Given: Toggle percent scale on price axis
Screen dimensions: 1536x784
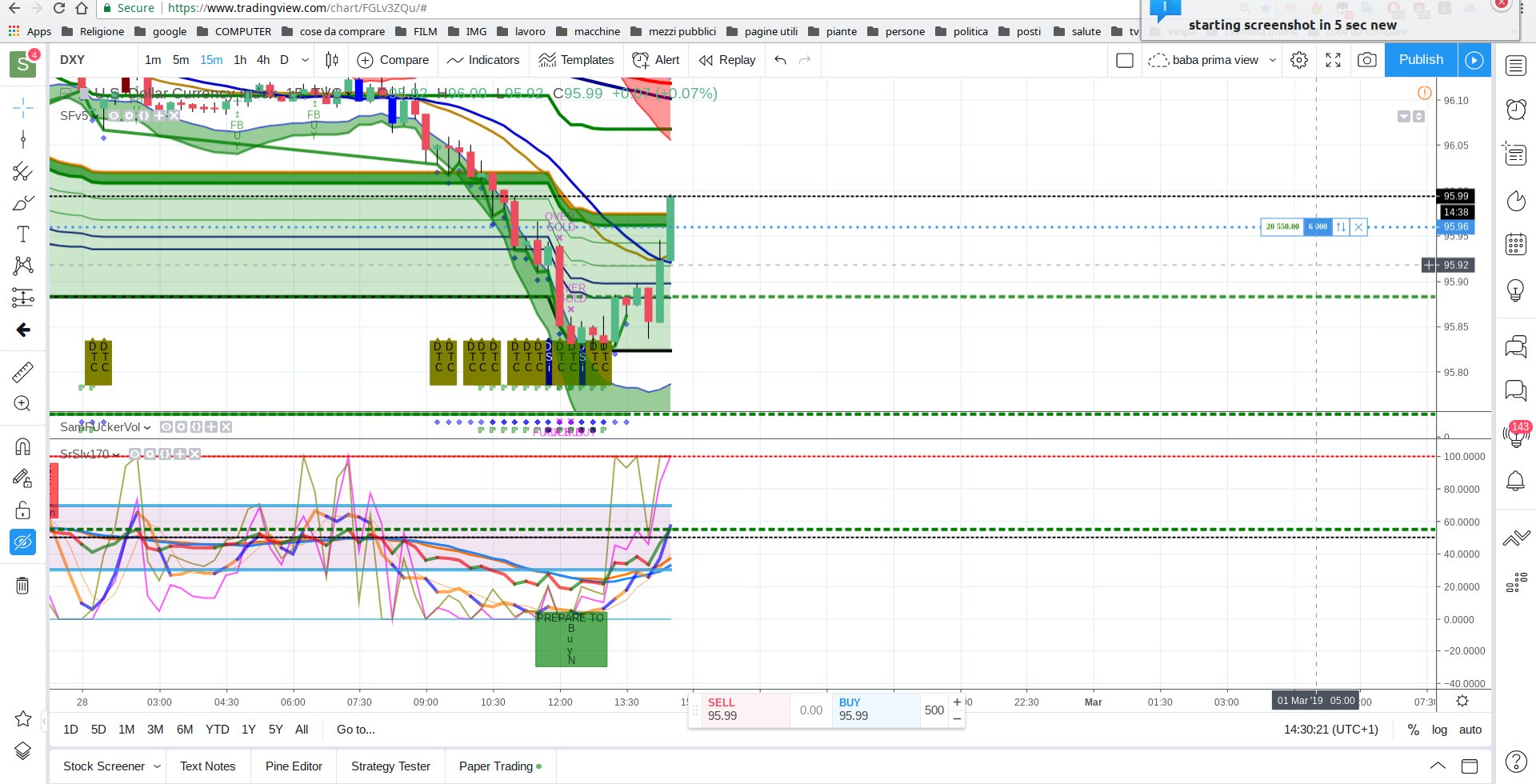Looking at the screenshot, I should (x=1414, y=730).
